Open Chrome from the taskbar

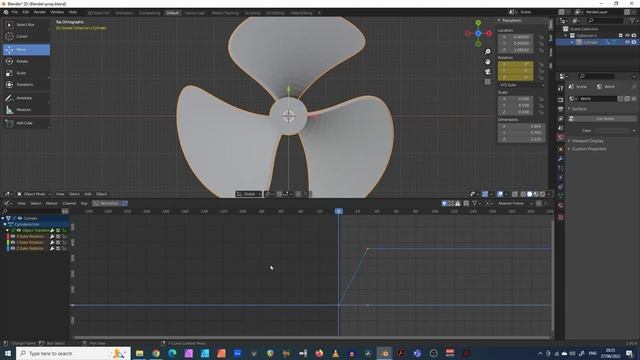(156, 353)
